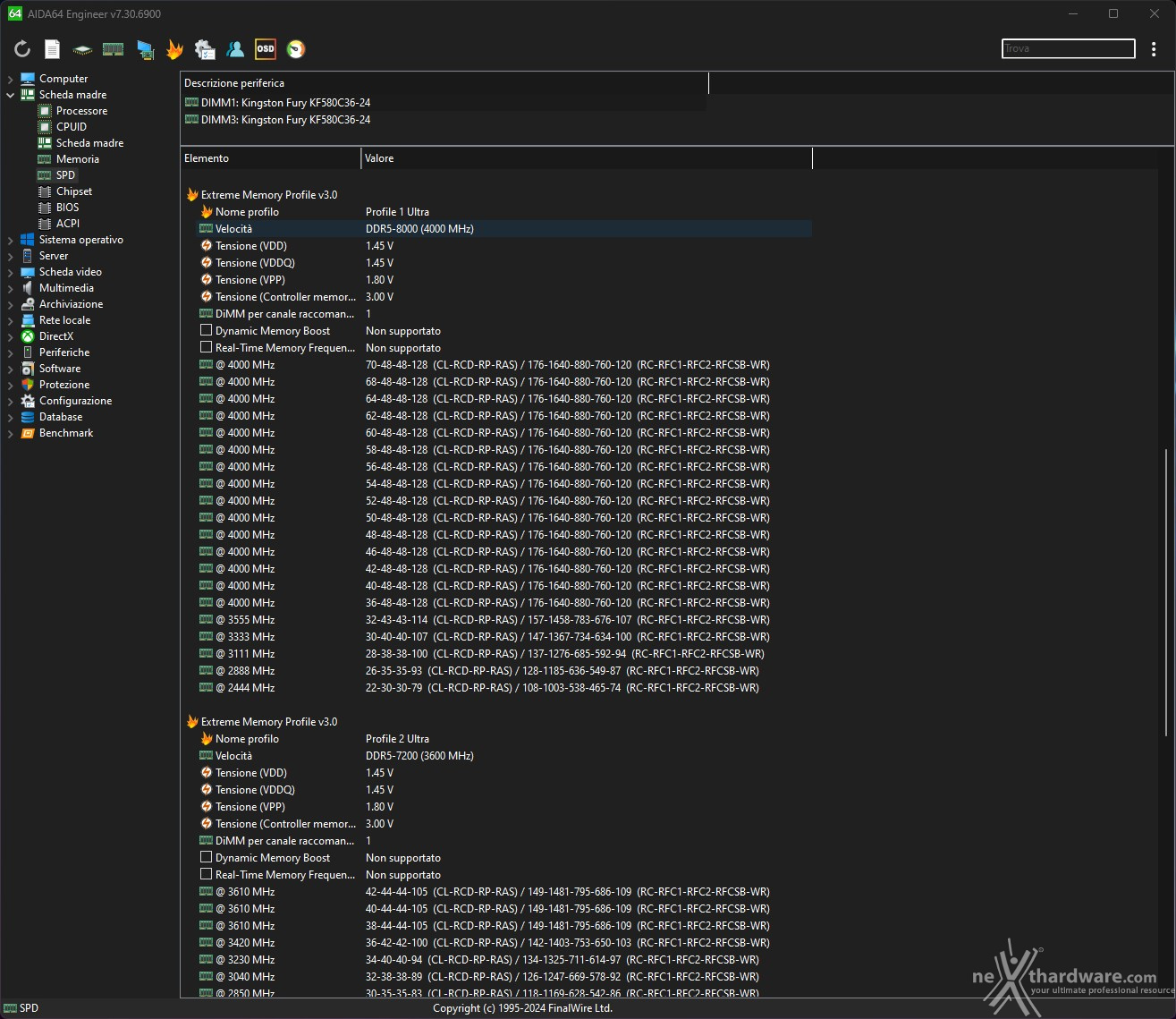Expand the Server tree node
Image resolution: width=1176 pixels, height=1019 pixels.
pyautogui.click(x=10, y=256)
